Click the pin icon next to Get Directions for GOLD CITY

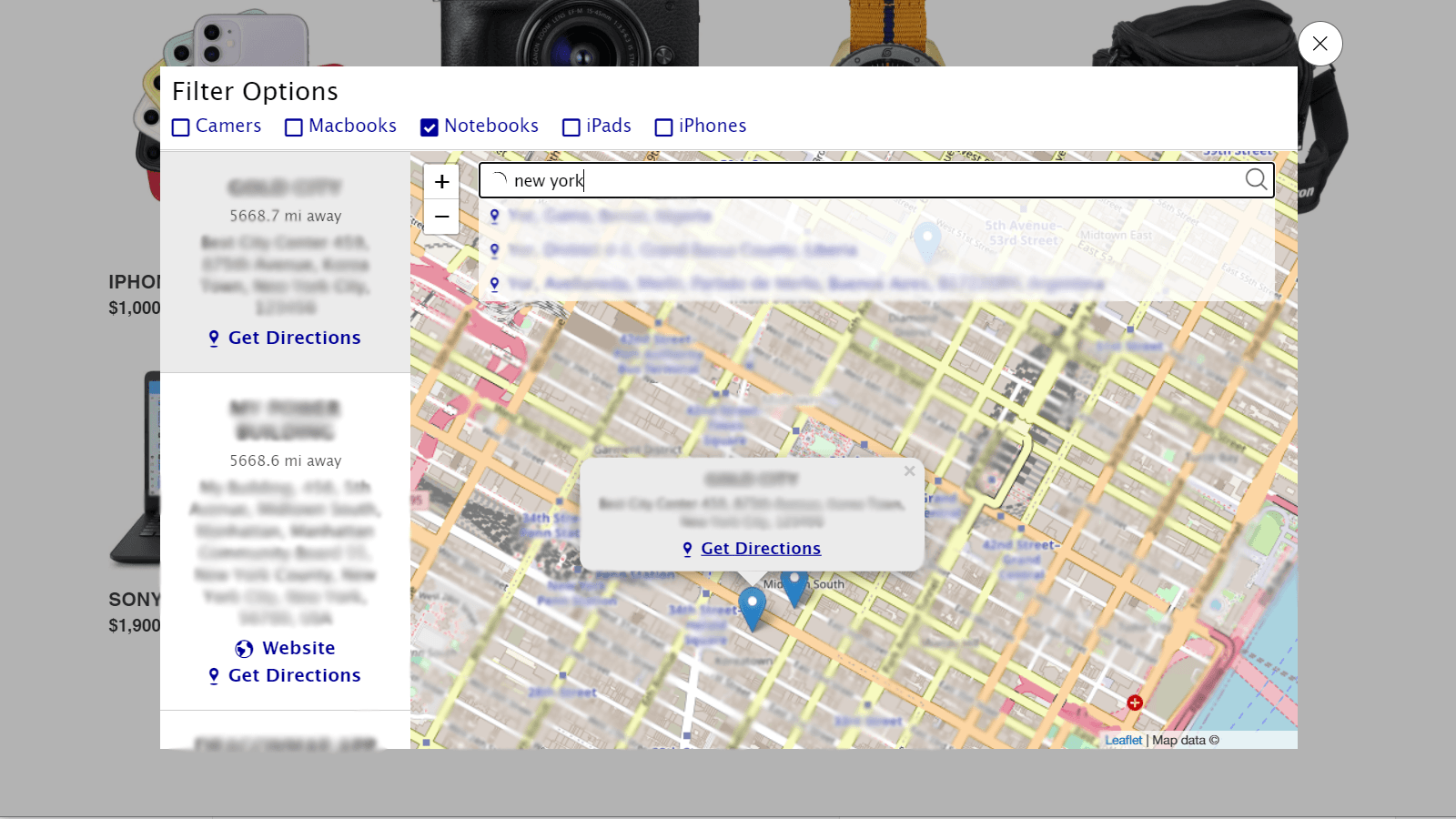coord(214,338)
